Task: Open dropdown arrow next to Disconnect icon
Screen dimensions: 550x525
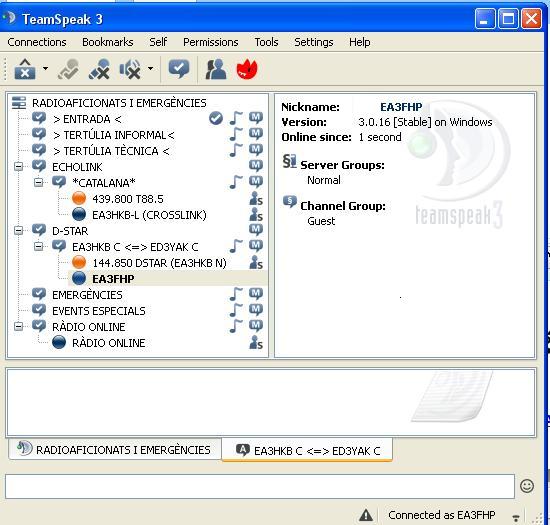Action: point(46,68)
